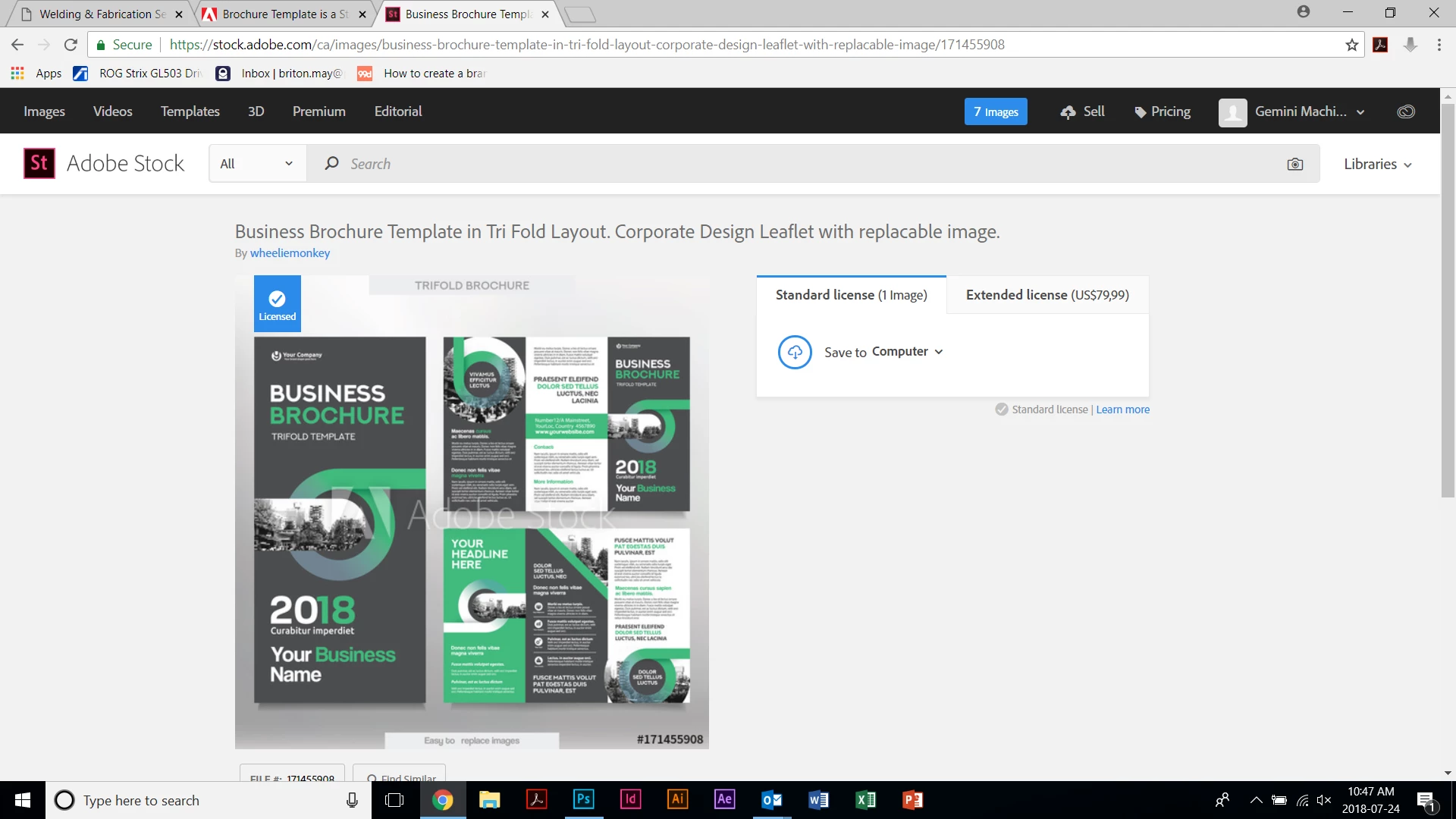The width and height of the screenshot is (1456, 819).
Task: Click the visual search camera icon
Action: coord(1294,165)
